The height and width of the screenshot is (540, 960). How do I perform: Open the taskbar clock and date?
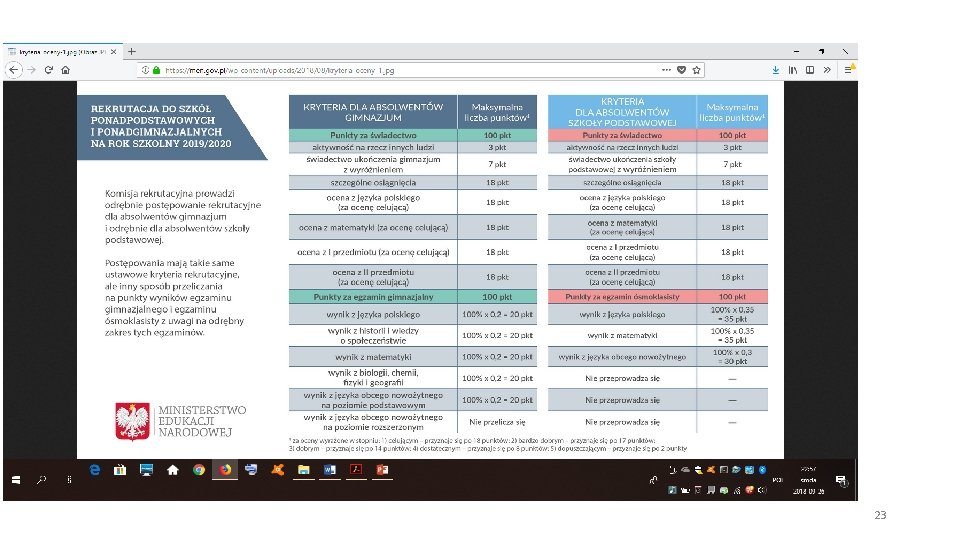tap(808, 480)
